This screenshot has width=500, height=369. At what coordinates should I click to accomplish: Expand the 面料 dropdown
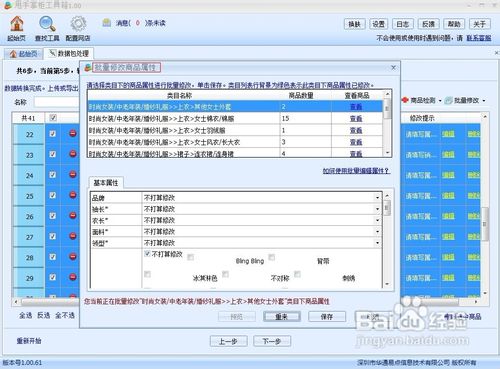tap(377, 232)
